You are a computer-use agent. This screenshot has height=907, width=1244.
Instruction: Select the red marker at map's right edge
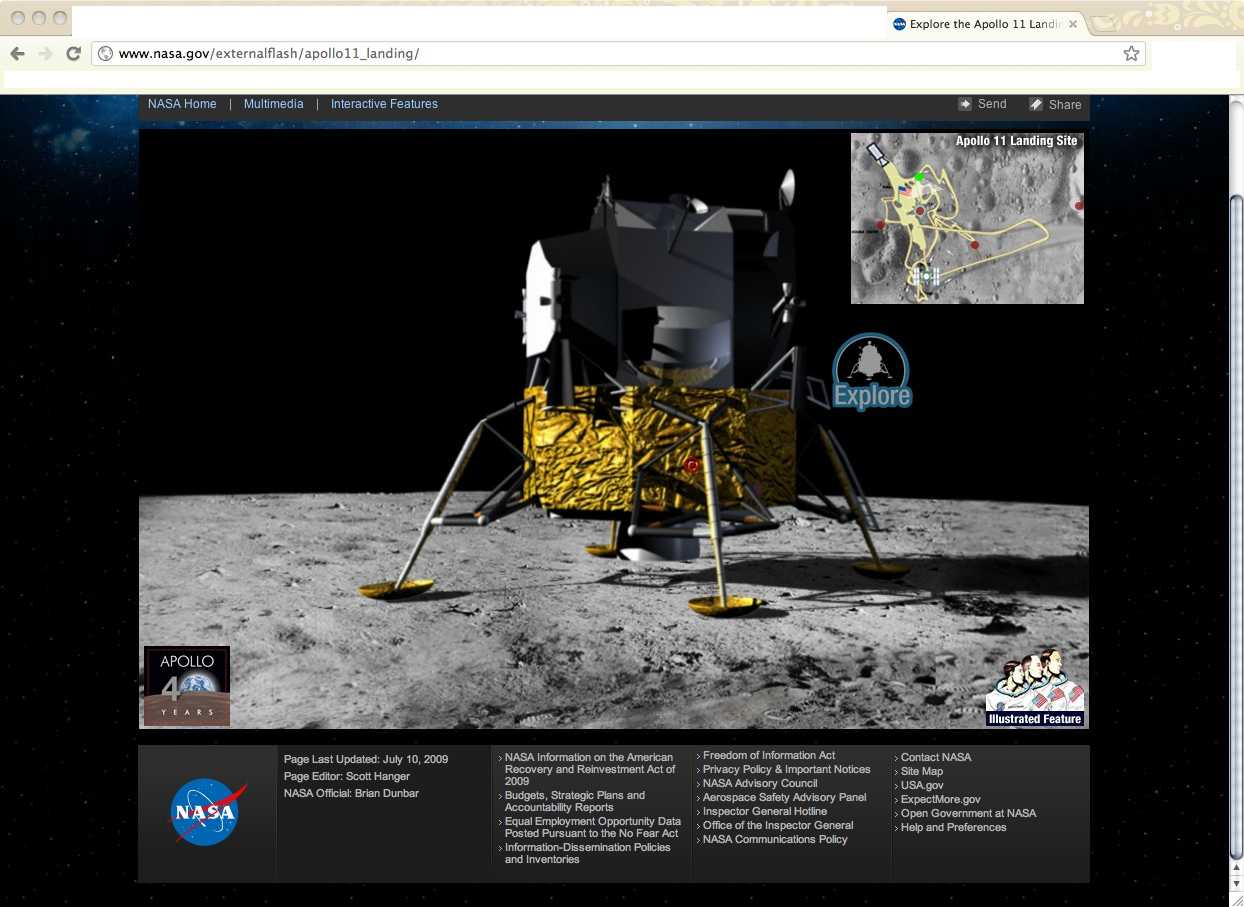pos(1079,206)
